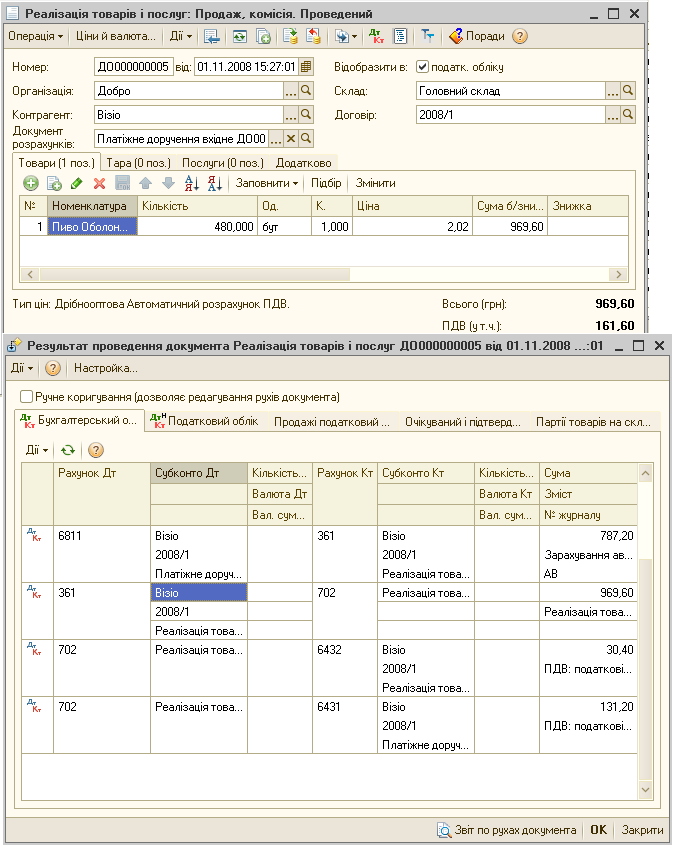Click the Змінити button
673x845 pixels.
coord(375,183)
